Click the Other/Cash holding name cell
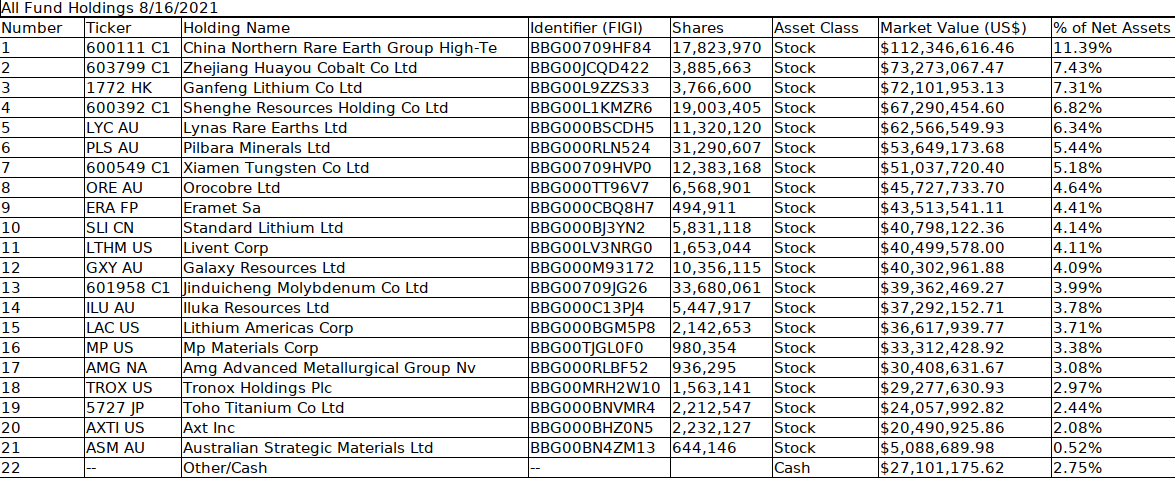The image size is (1175, 496). [x=354, y=468]
